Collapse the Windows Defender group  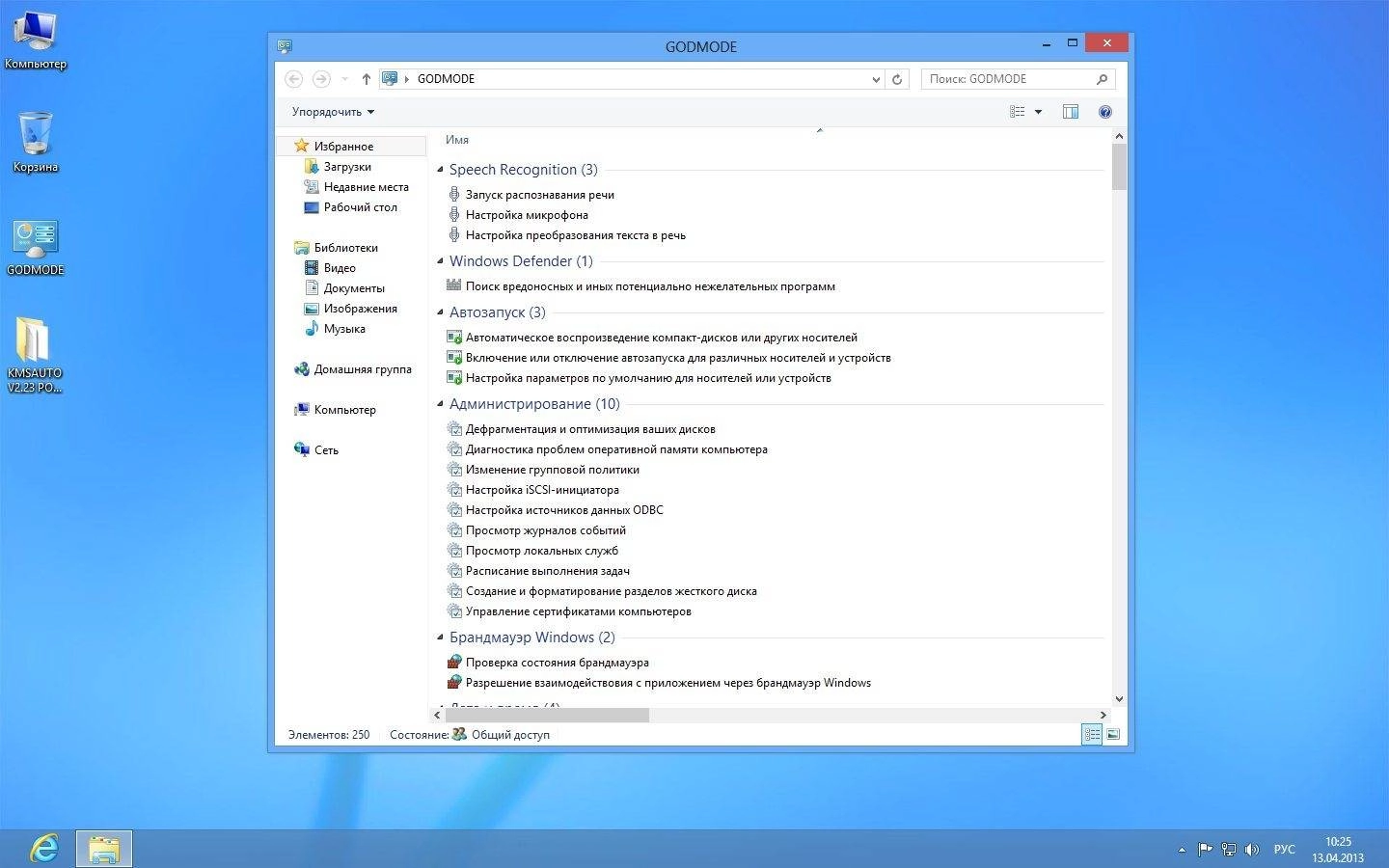click(441, 261)
